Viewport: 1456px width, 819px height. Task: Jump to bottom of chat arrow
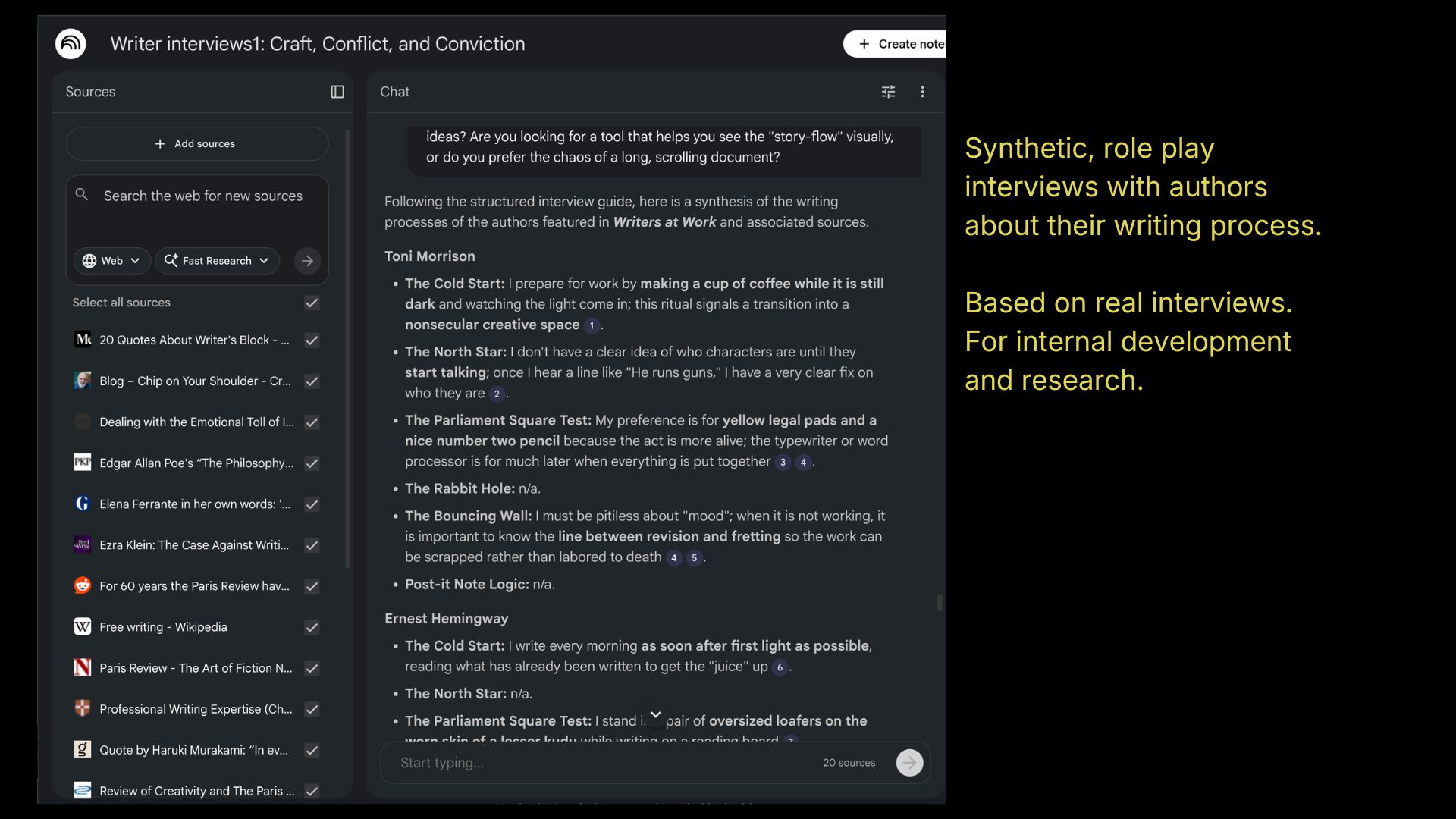[x=655, y=715]
